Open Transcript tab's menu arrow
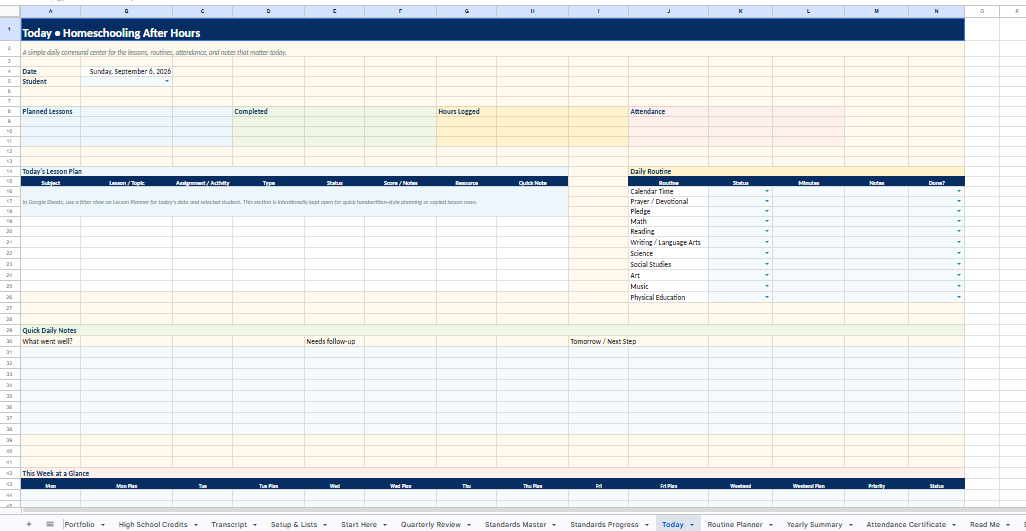 255,525
